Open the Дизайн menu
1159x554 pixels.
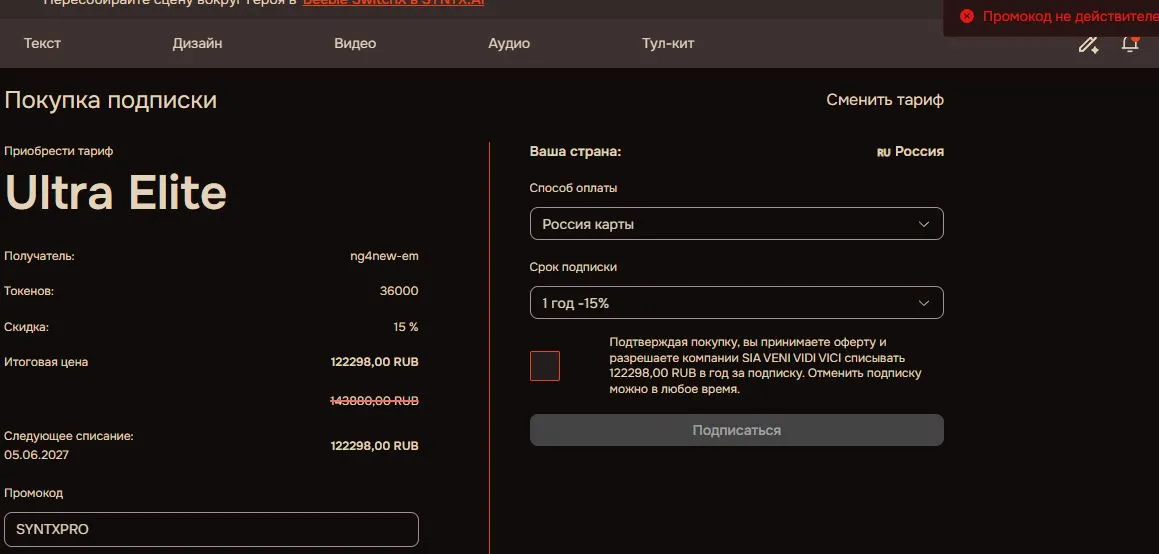pyautogui.click(x=197, y=44)
